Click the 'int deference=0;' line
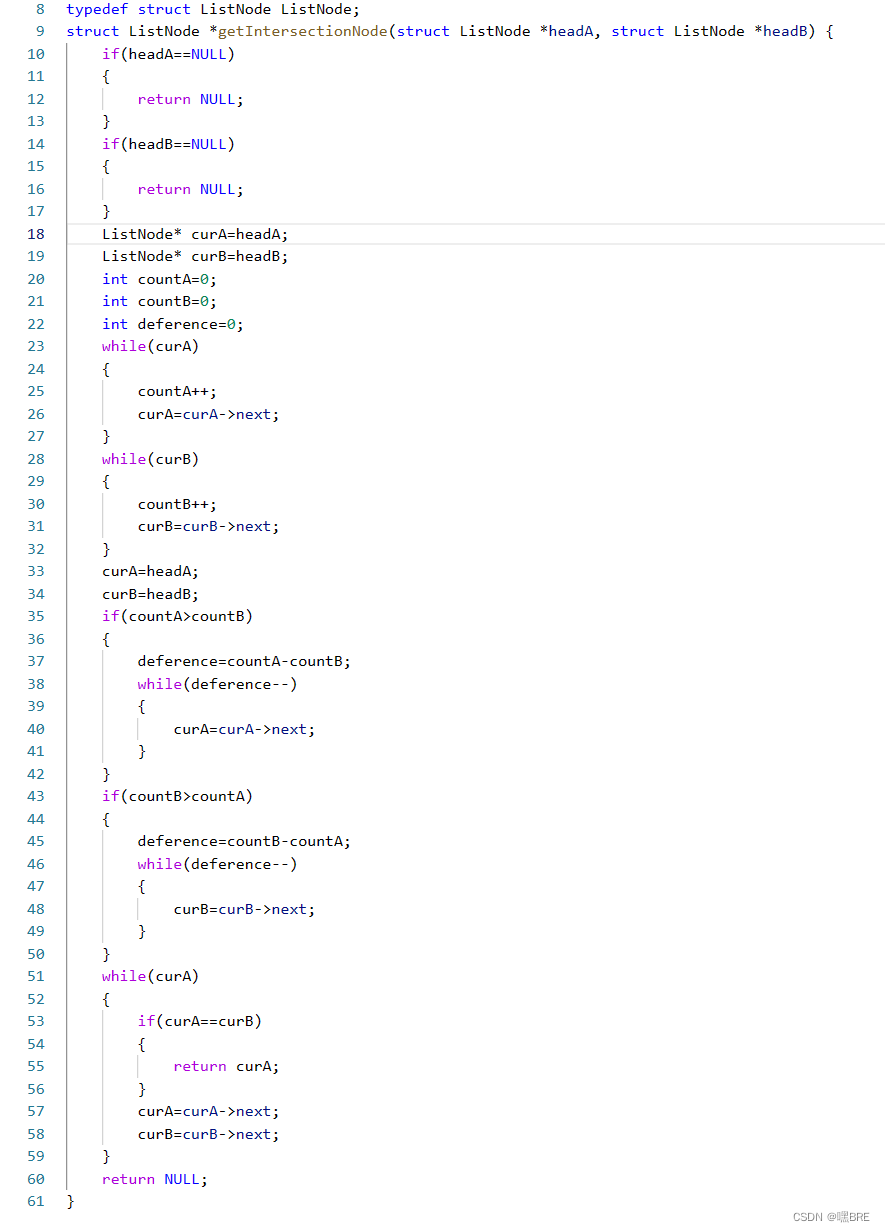The image size is (885, 1232). pyautogui.click(x=173, y=324)
